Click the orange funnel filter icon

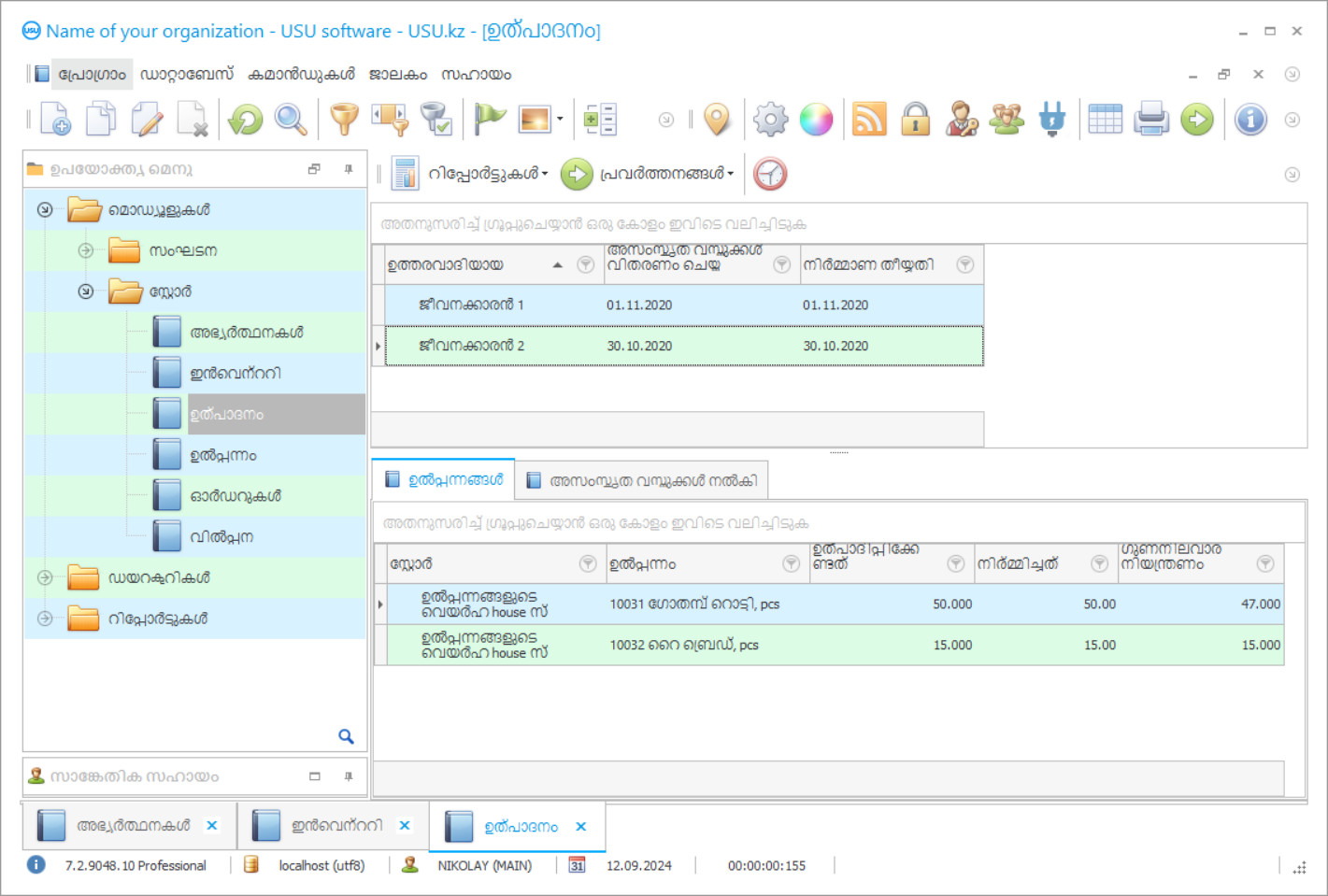[x=344, y=120]
